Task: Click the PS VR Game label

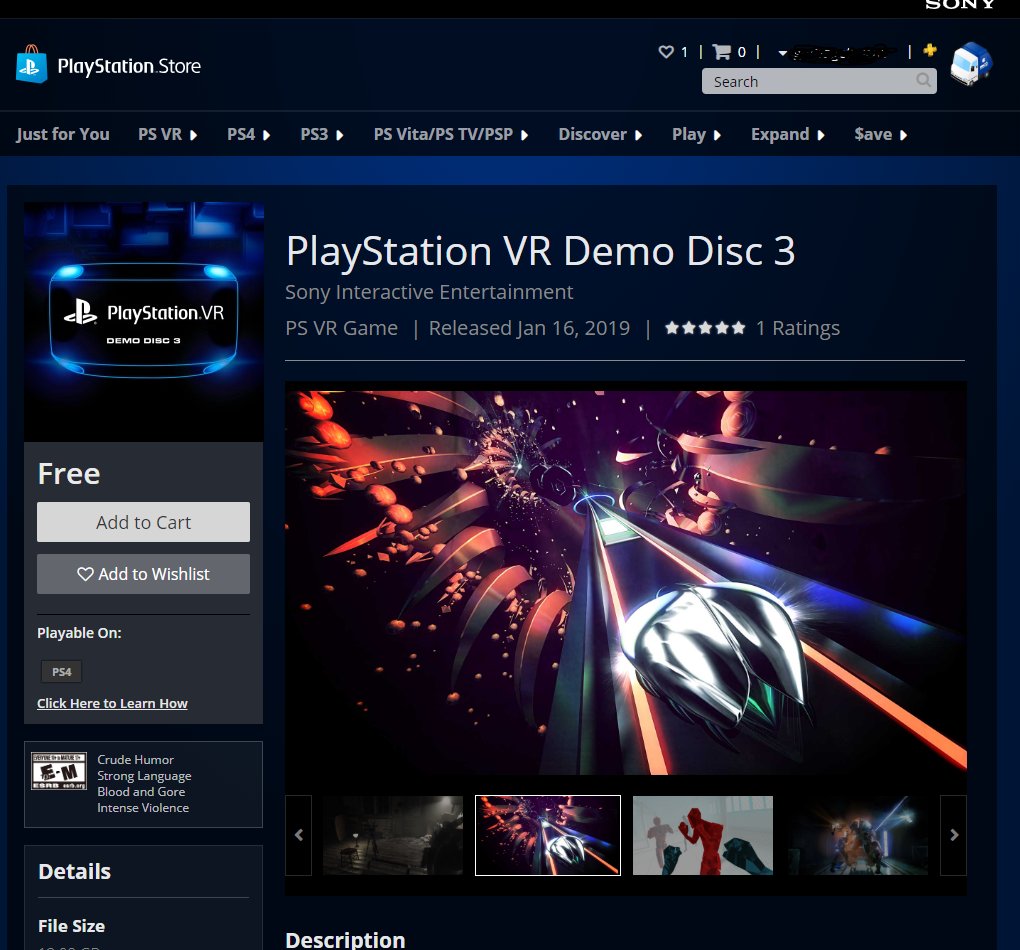Action: (342, 328)
